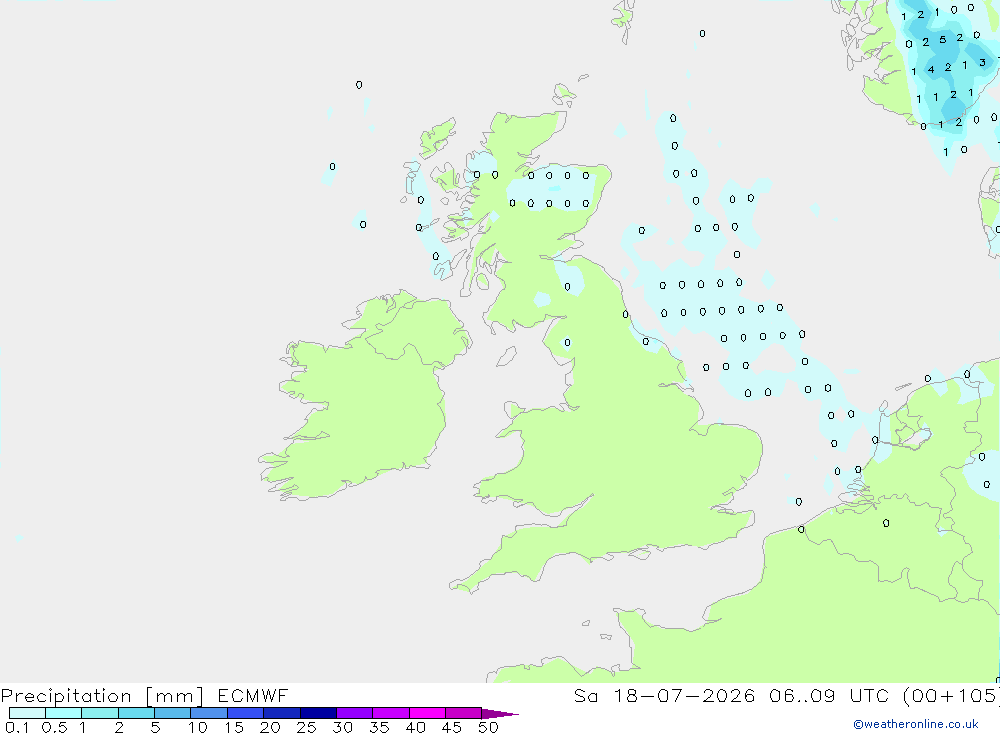The height and width of the screenshot is (733, 1000).
Task: Click the 'Sa 18-07-2026' date text
Action: [x=665, y=696]
